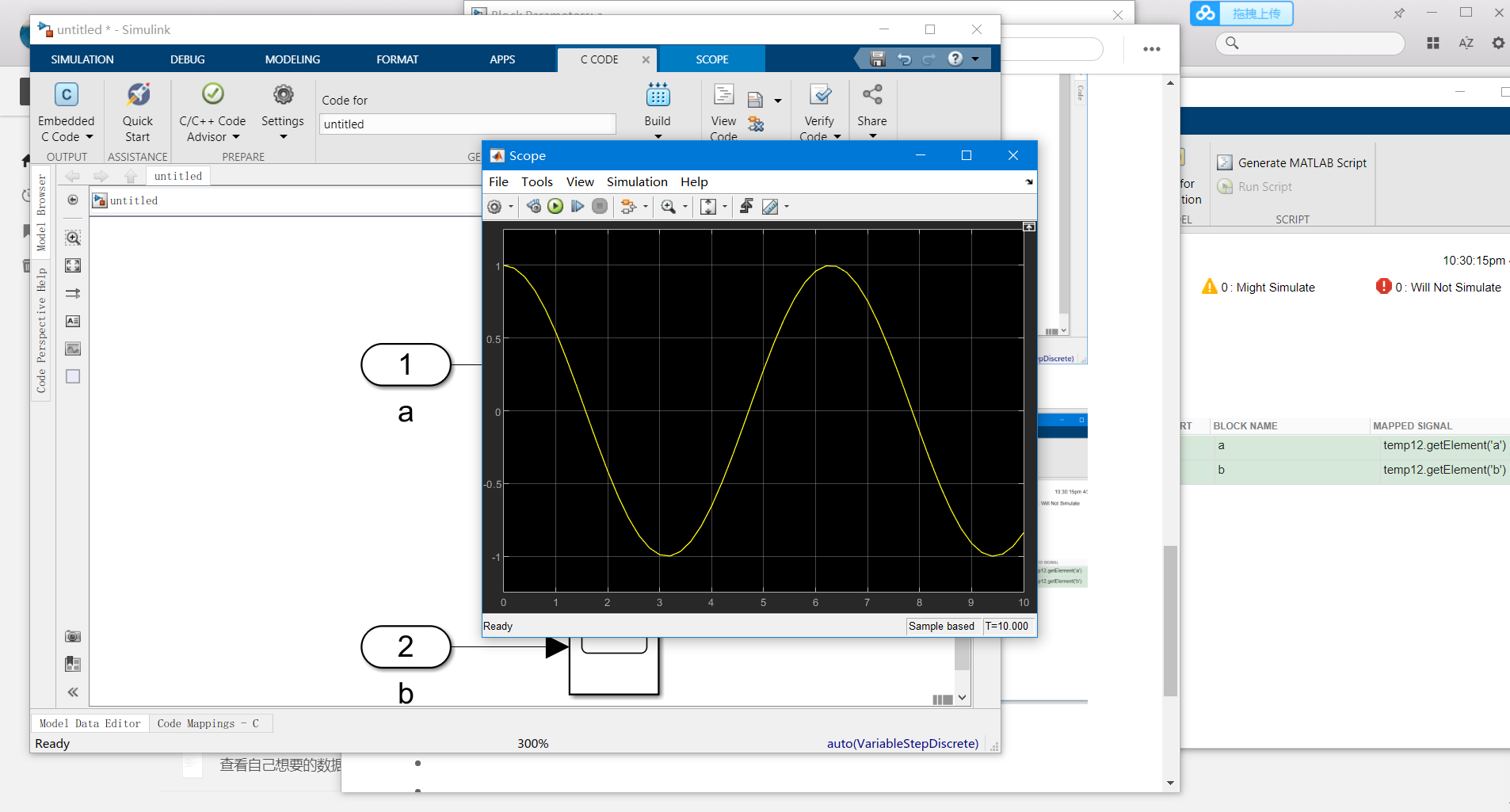This screenshot has height=812, width=1510.
Task: Expand the Embedded C Code dropdown
Action: [90, 136]
